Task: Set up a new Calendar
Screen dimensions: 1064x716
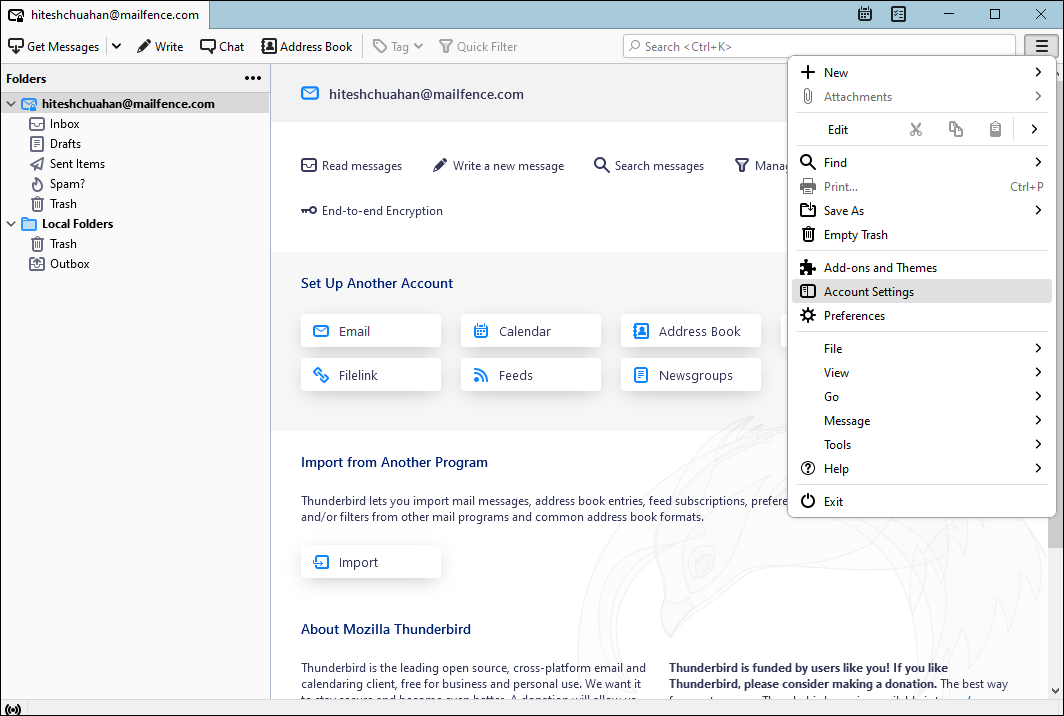Action: [531, 331]
